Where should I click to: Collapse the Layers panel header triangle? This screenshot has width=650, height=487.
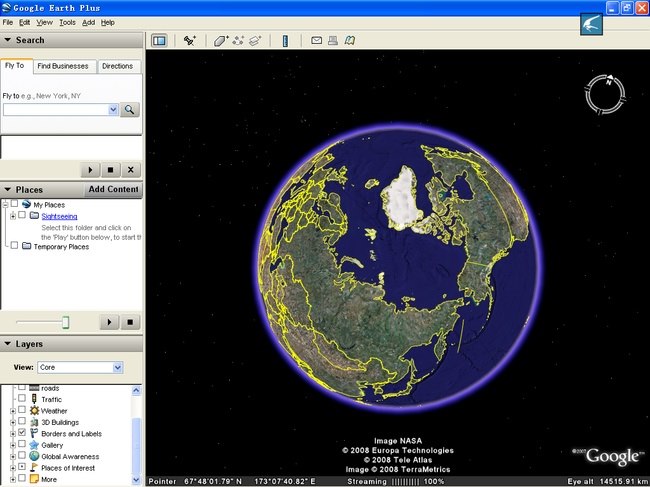point(7,344)
